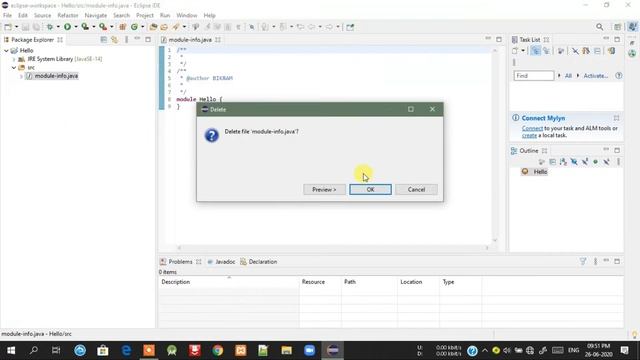Expand JRE System Library node

click(x=14, y=59)
